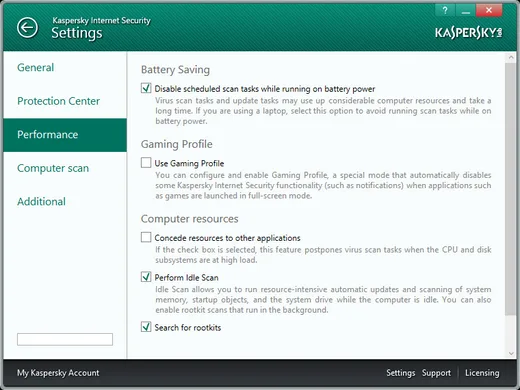The width and height of the screenshot is (520, 390).
Task: Click the scrollbar down arrow
Action: [x=511, y=353]
